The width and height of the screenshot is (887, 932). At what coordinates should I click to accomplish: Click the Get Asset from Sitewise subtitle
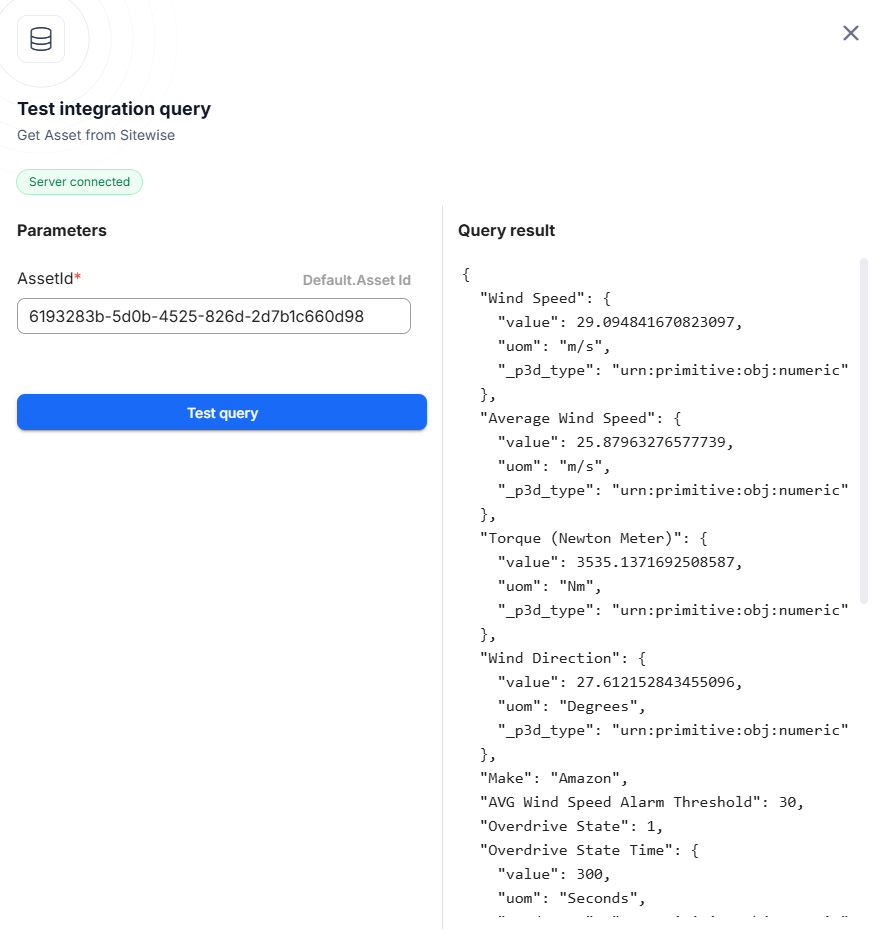tap(96, 135)
